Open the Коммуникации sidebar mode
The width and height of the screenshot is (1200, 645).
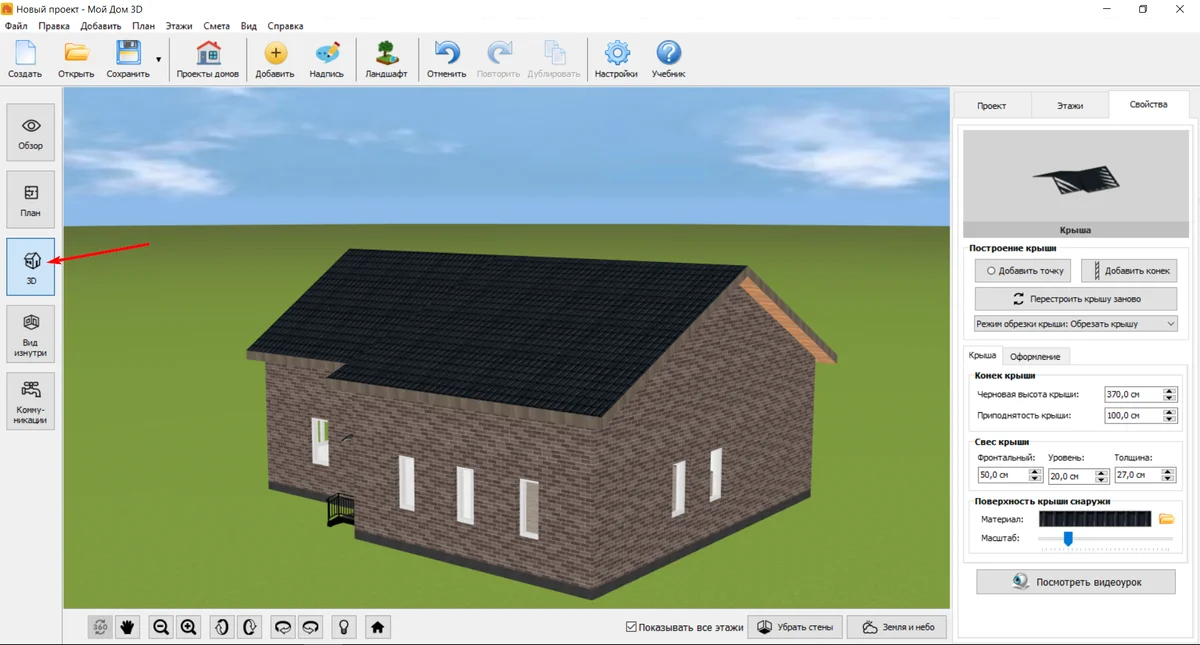pyautogui.click(x=31, y=402)
